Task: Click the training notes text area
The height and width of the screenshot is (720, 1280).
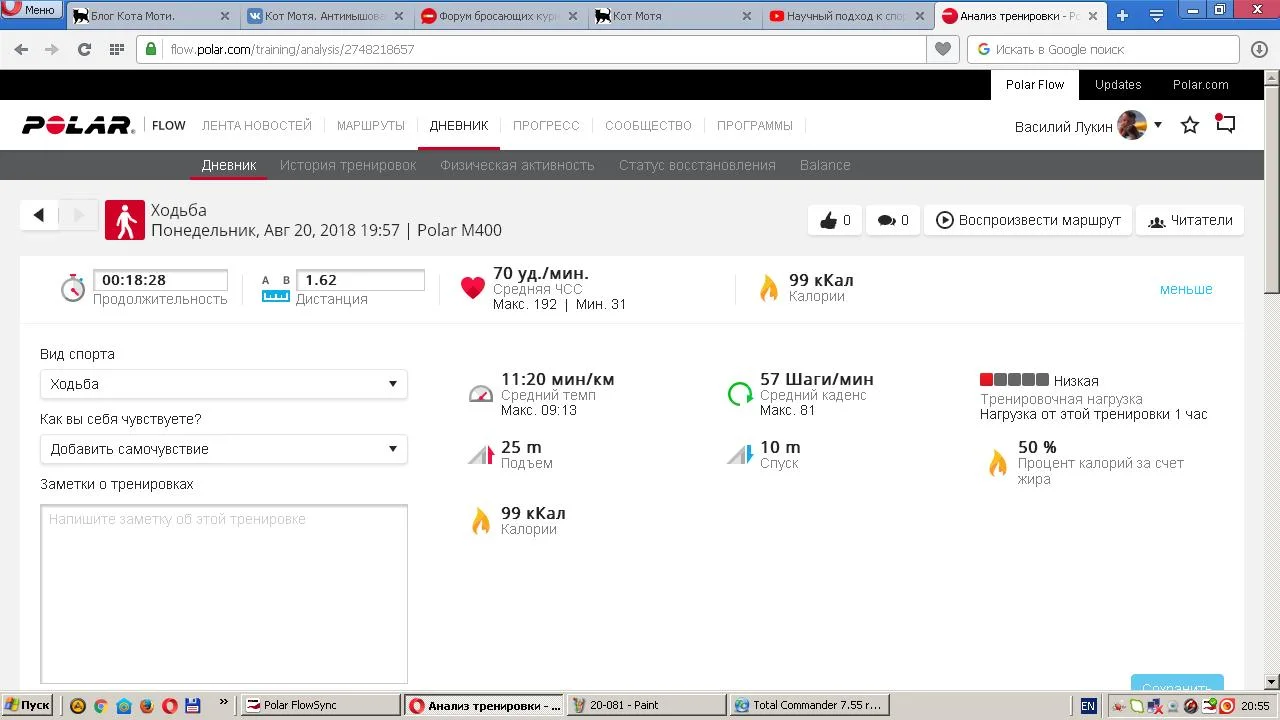Action: click(x=223, y=593)
